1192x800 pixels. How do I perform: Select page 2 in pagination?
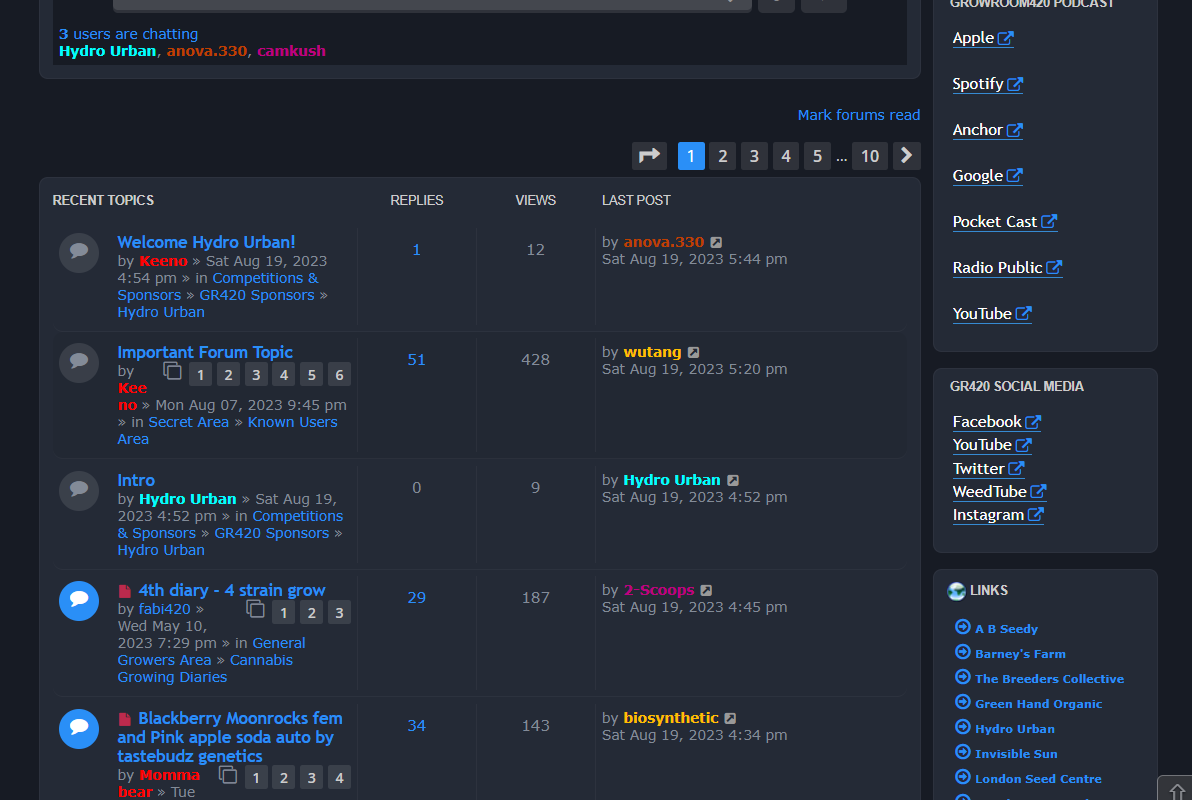[x=722, y=156]
